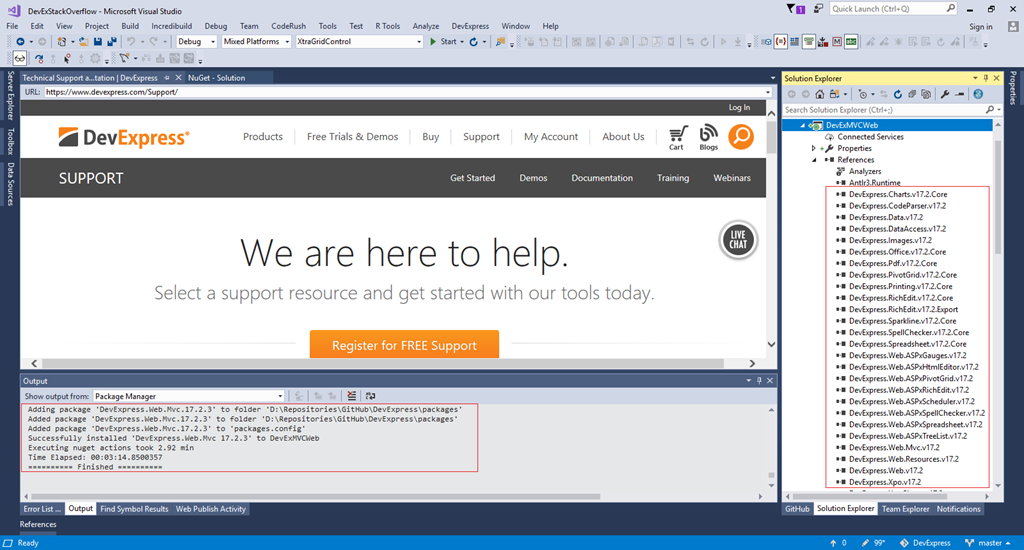Click the Find in Files toolbar icon
This screenshot has height=550, width=1024.
500,41
